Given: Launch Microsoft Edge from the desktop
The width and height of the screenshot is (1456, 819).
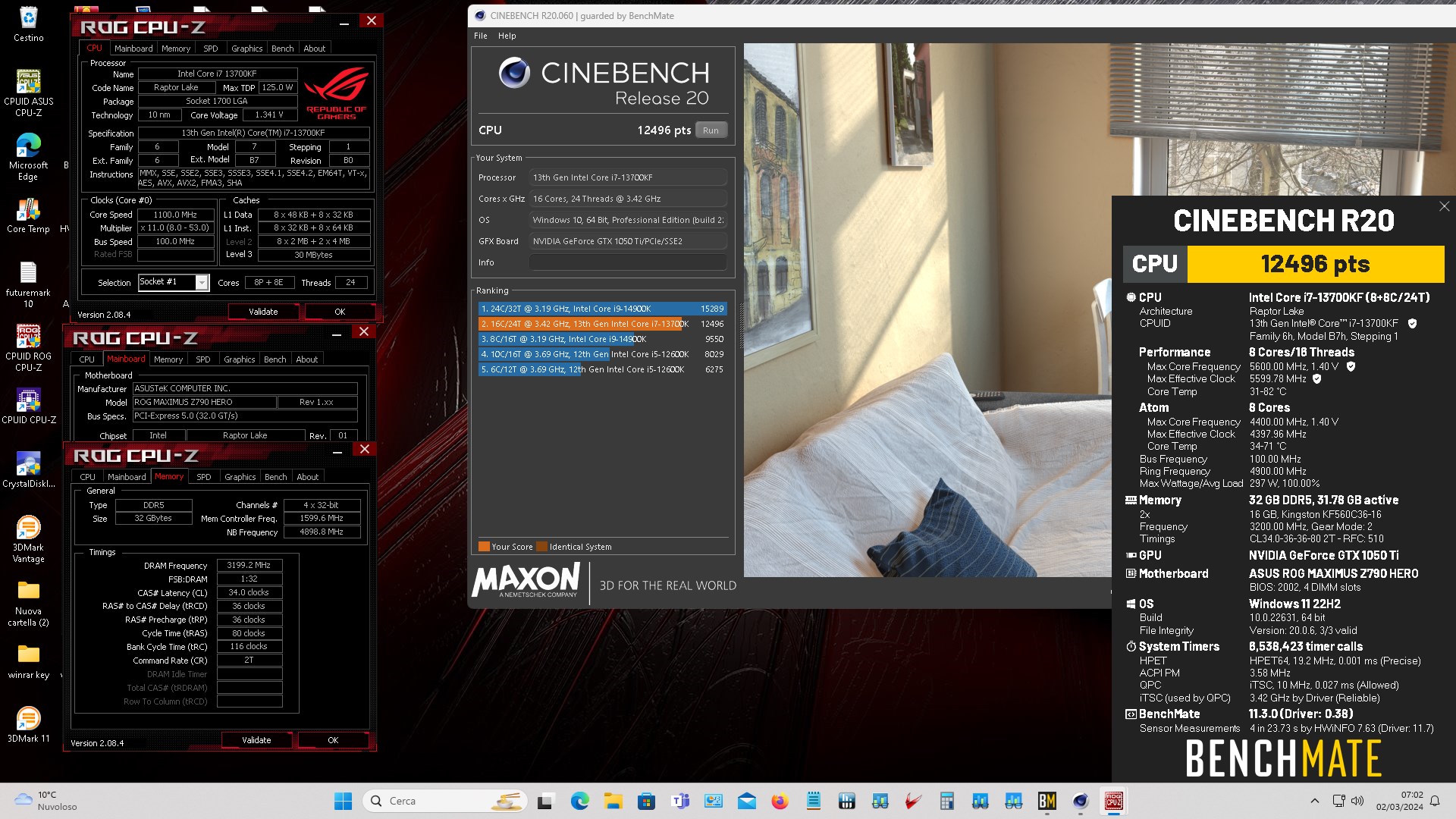Looking at the screenshot, I should pyautogui.click(x=28, y=156).
